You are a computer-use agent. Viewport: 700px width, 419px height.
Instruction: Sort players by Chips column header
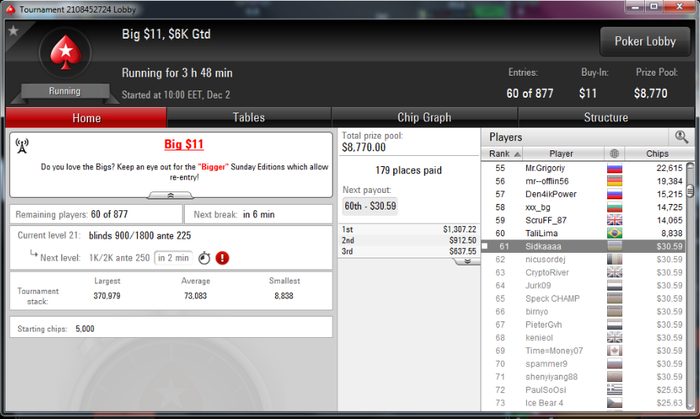[x=657, y=153]
